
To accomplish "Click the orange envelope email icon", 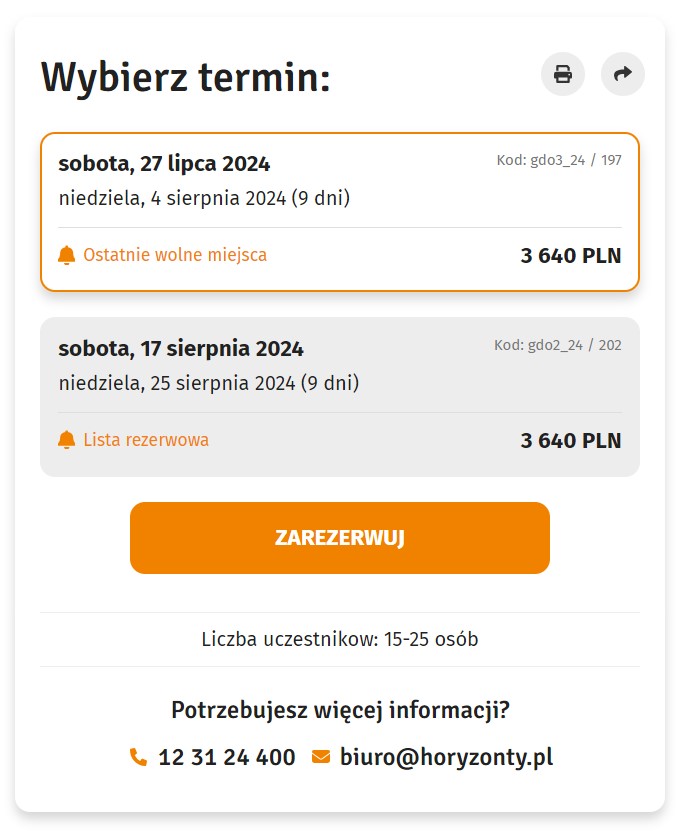I will (x=321, y=757).
